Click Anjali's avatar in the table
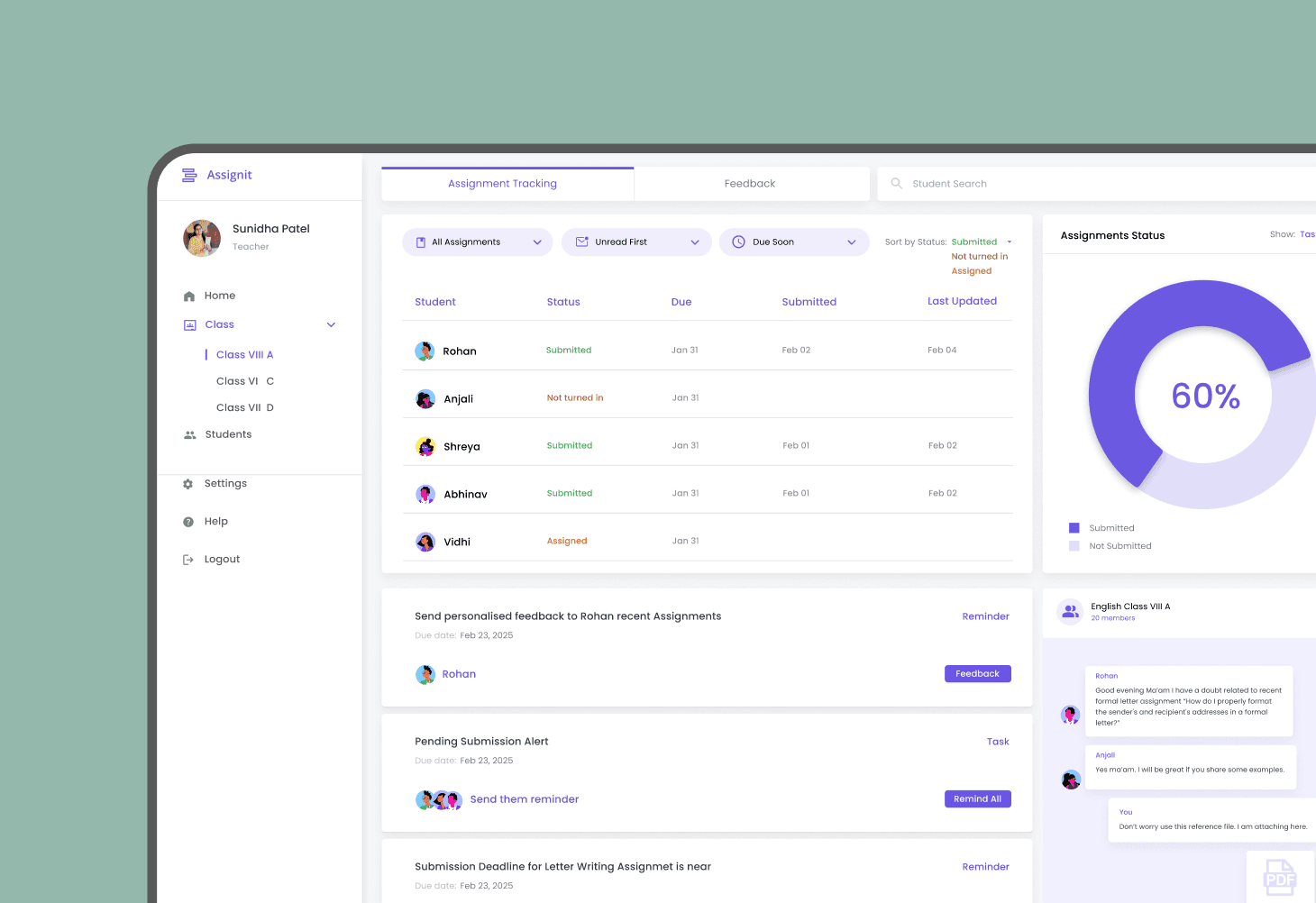Screen dimensions: 1316x903 pos(425,399)
